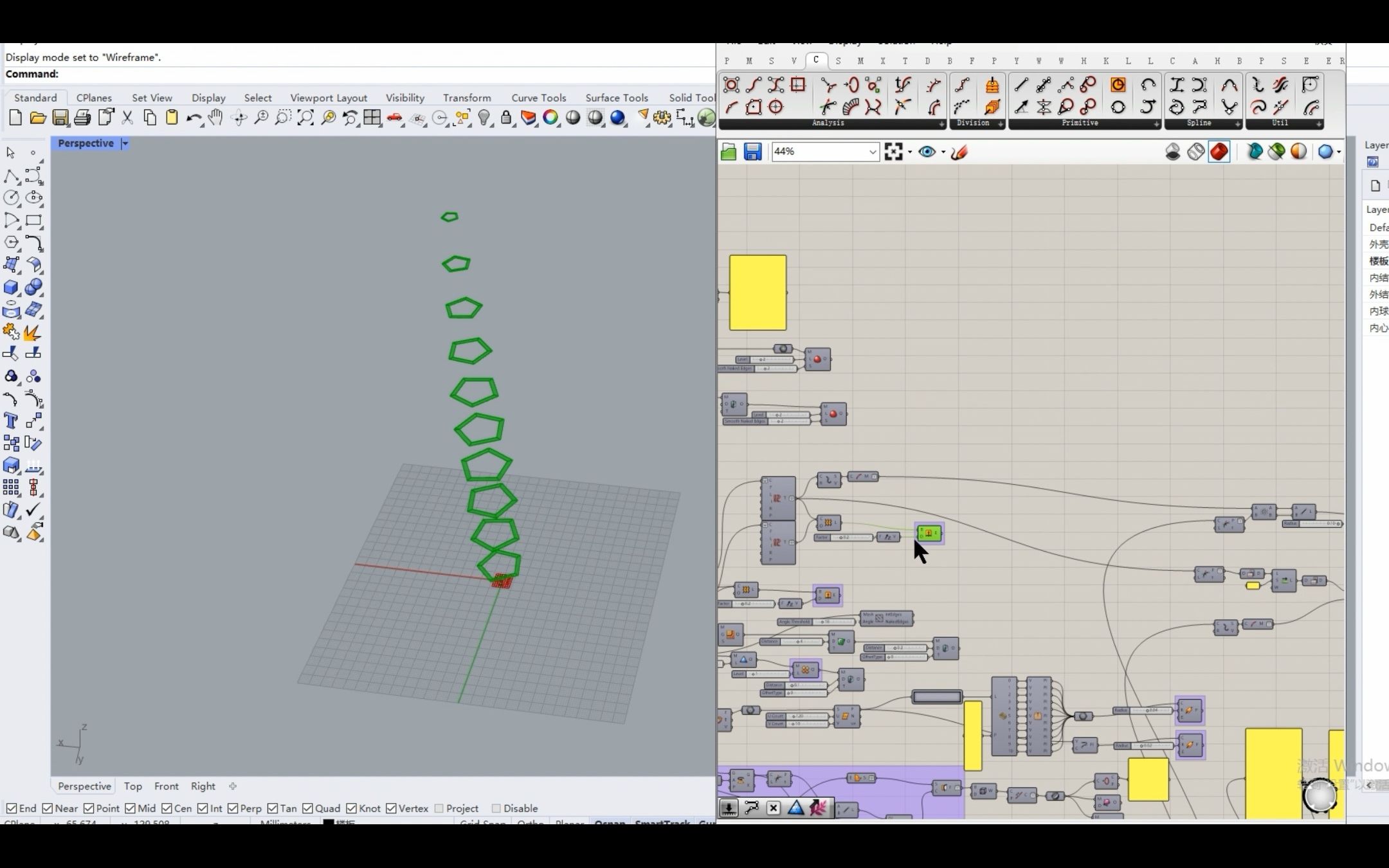Open the Grasshopper zoom percentage dropdown
Screen dimensions: 1389x868
pos(873,152)
